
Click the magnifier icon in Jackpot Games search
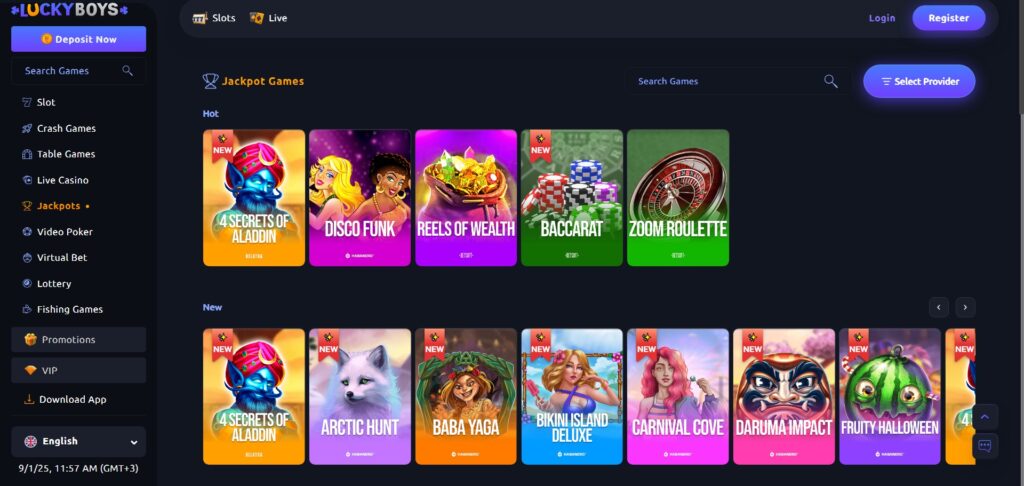pyautogui.click(x=831, y=81)
